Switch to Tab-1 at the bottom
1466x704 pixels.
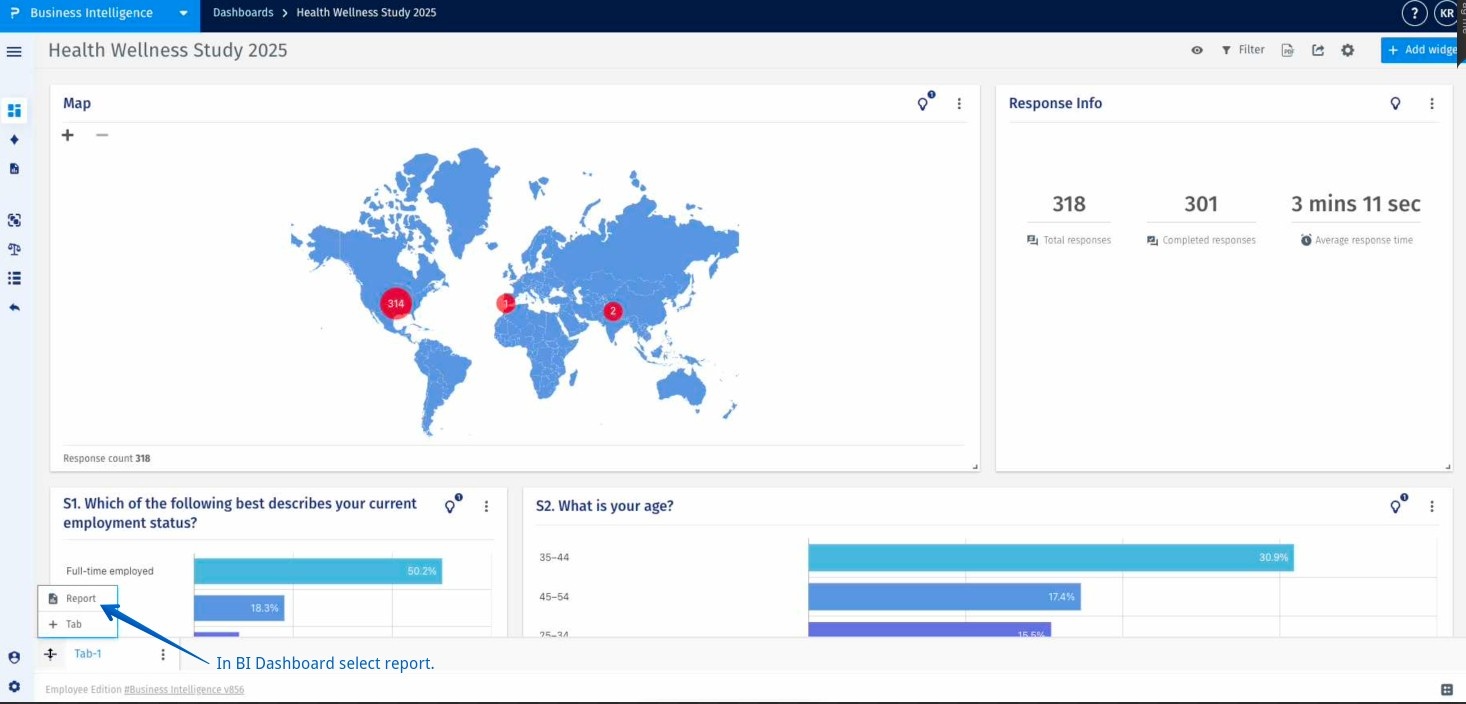[x=88, y=653]
